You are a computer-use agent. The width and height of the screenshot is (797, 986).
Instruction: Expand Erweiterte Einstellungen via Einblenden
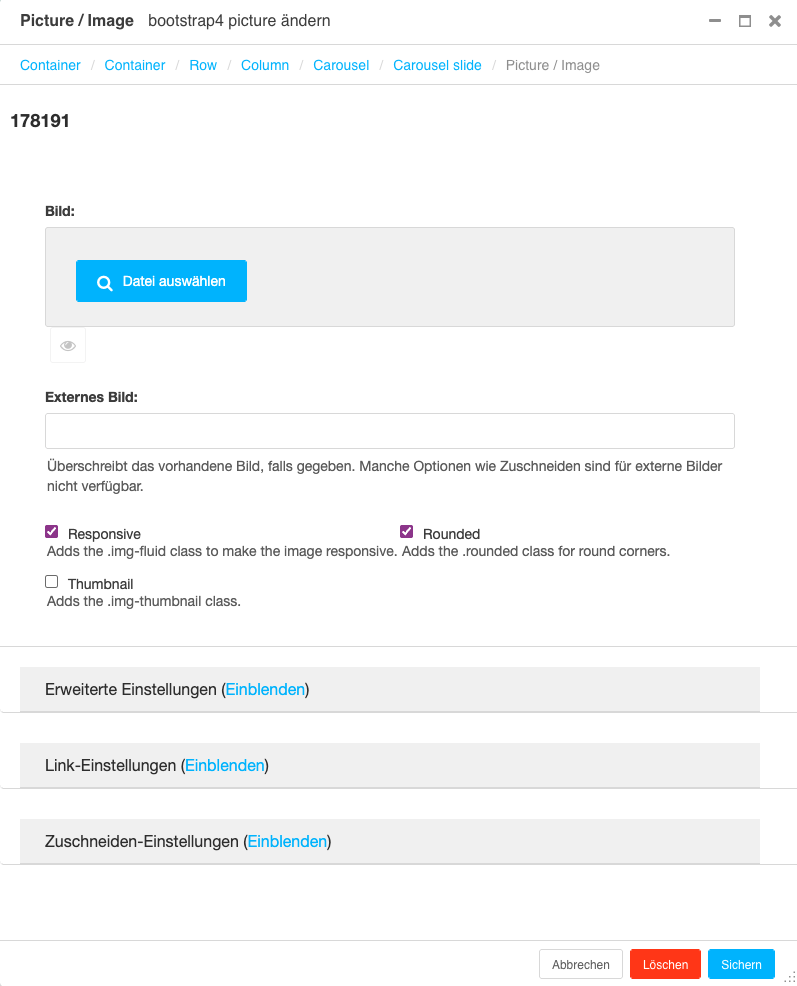[x=264, y=689]
